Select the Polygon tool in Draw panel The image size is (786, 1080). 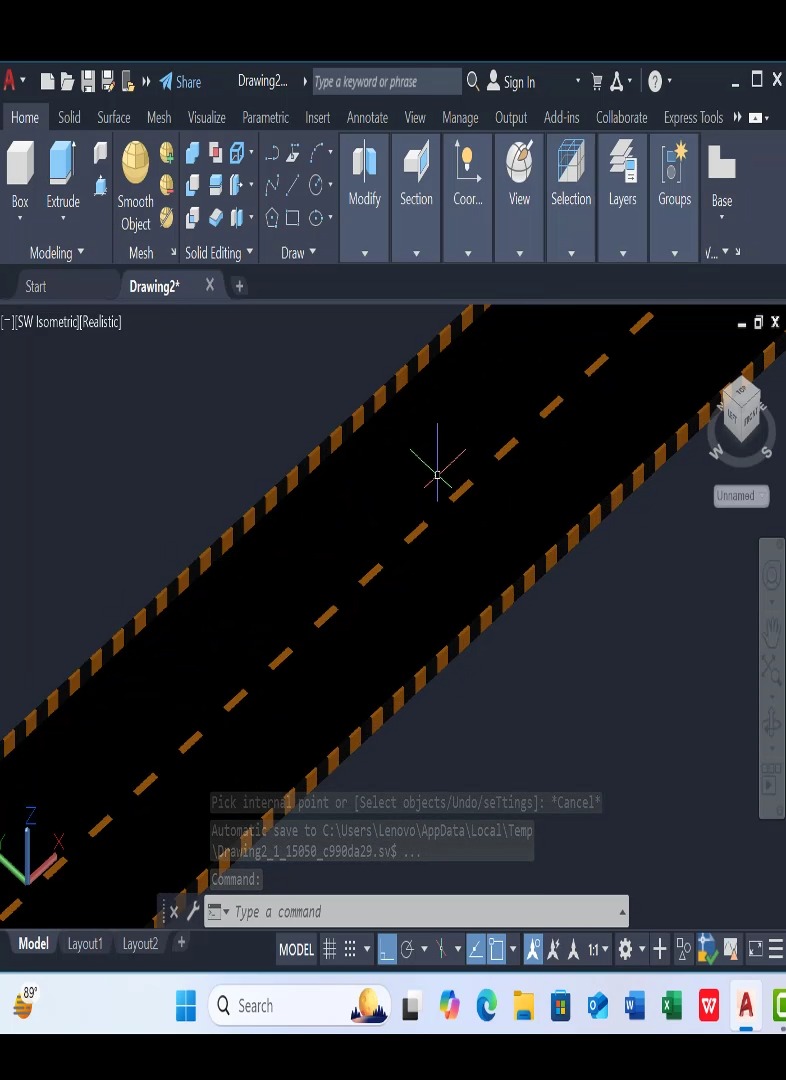pos(271,218)
